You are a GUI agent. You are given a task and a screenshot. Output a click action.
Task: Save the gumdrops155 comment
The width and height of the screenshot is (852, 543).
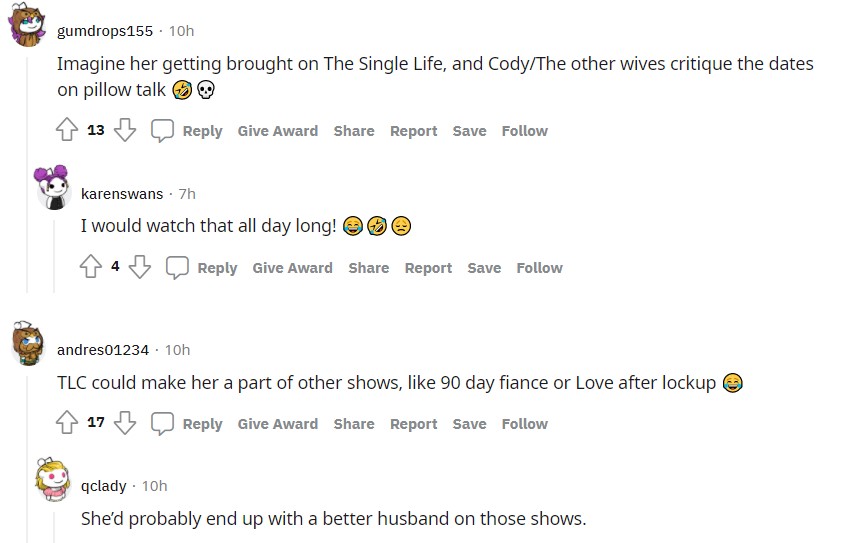tap(469, 131)
